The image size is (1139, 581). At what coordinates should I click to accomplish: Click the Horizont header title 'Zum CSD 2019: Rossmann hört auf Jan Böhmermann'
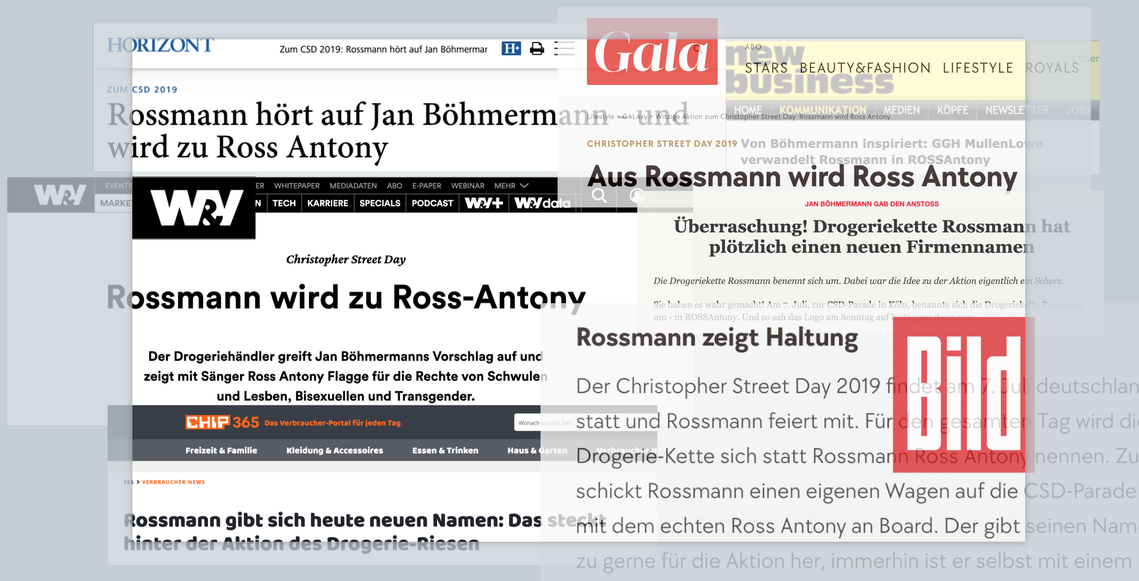(x=384, y=49)
